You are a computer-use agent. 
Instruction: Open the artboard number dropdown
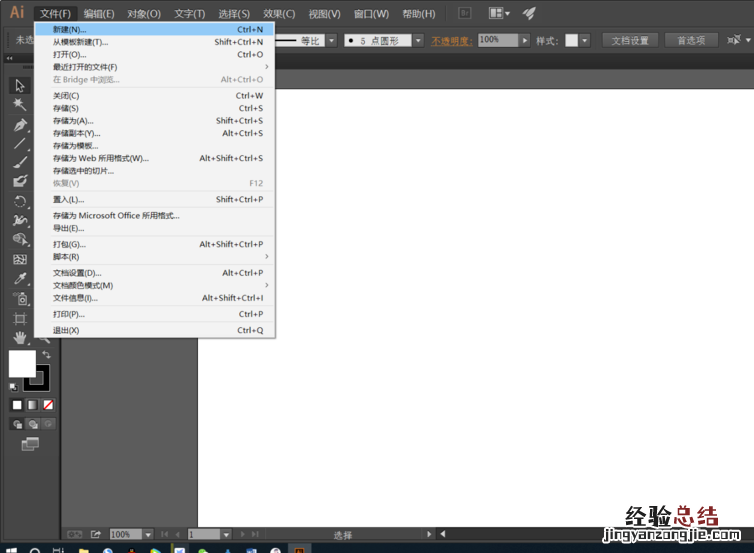point(226,534)
